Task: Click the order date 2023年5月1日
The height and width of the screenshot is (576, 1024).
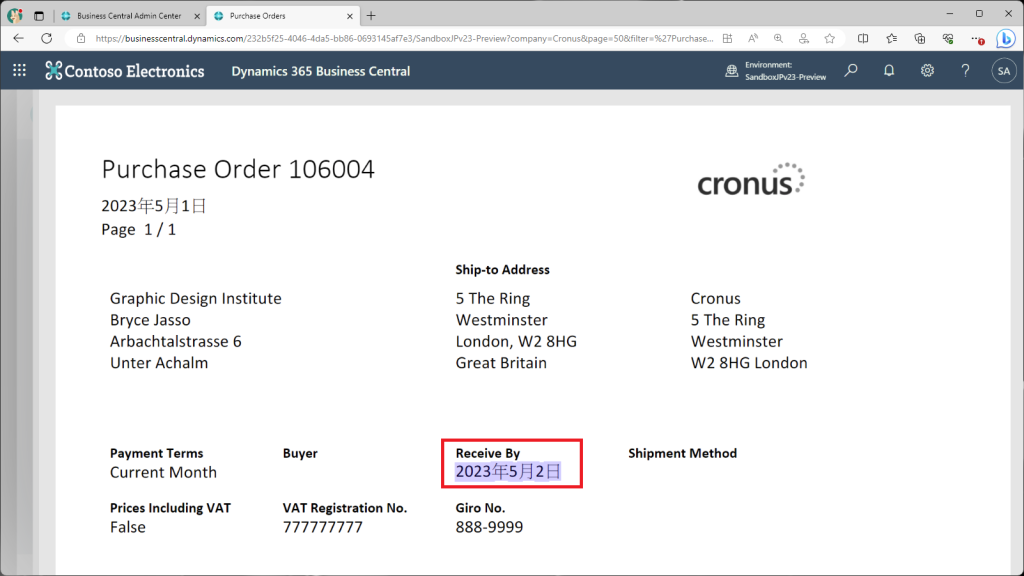Action: pos(153,206)
